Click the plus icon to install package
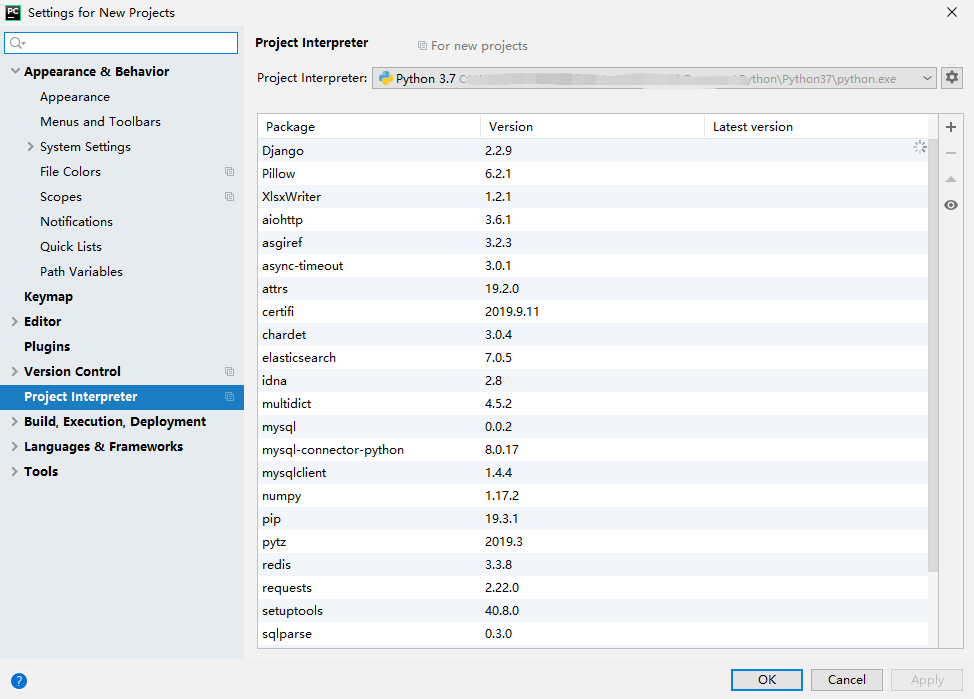 950,127
